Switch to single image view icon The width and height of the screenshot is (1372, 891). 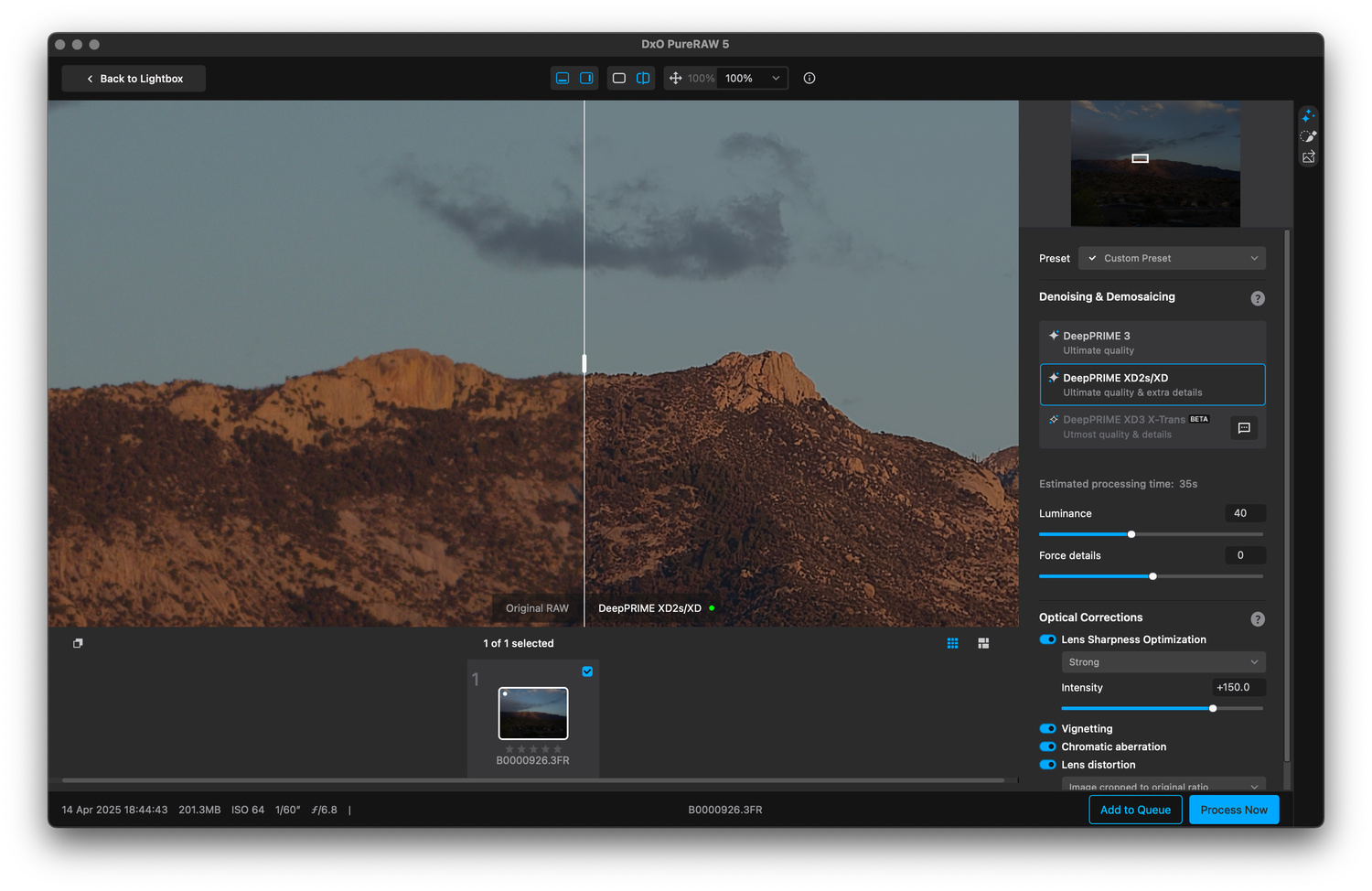[x=619, y=79]
